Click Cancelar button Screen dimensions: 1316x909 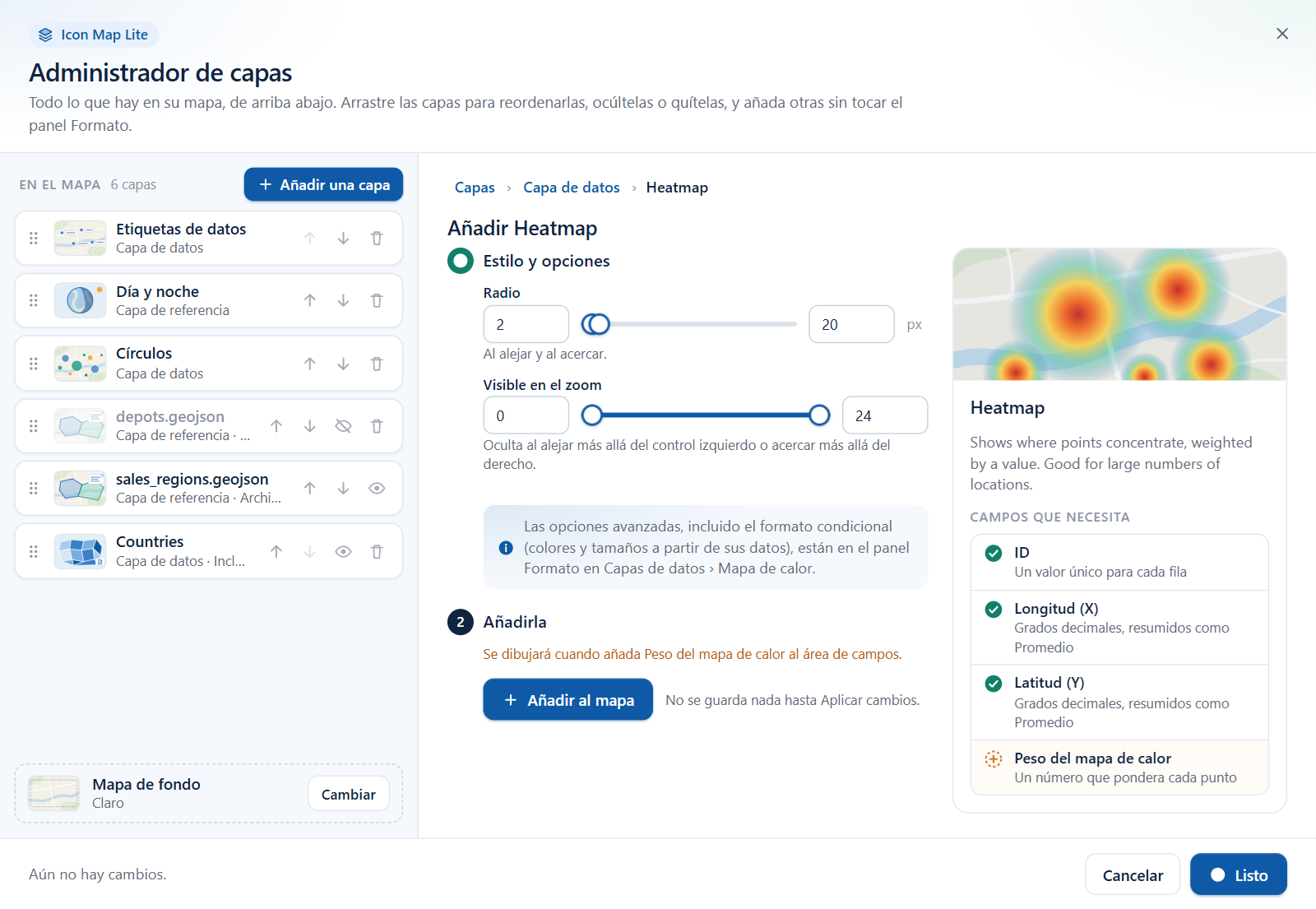pos(1133,875)
